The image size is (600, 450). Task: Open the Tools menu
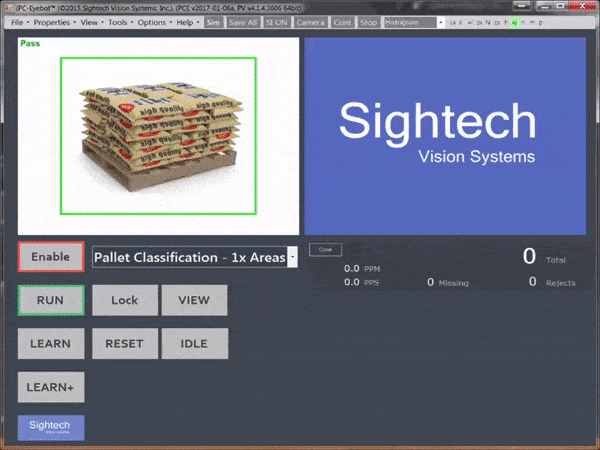118,21
